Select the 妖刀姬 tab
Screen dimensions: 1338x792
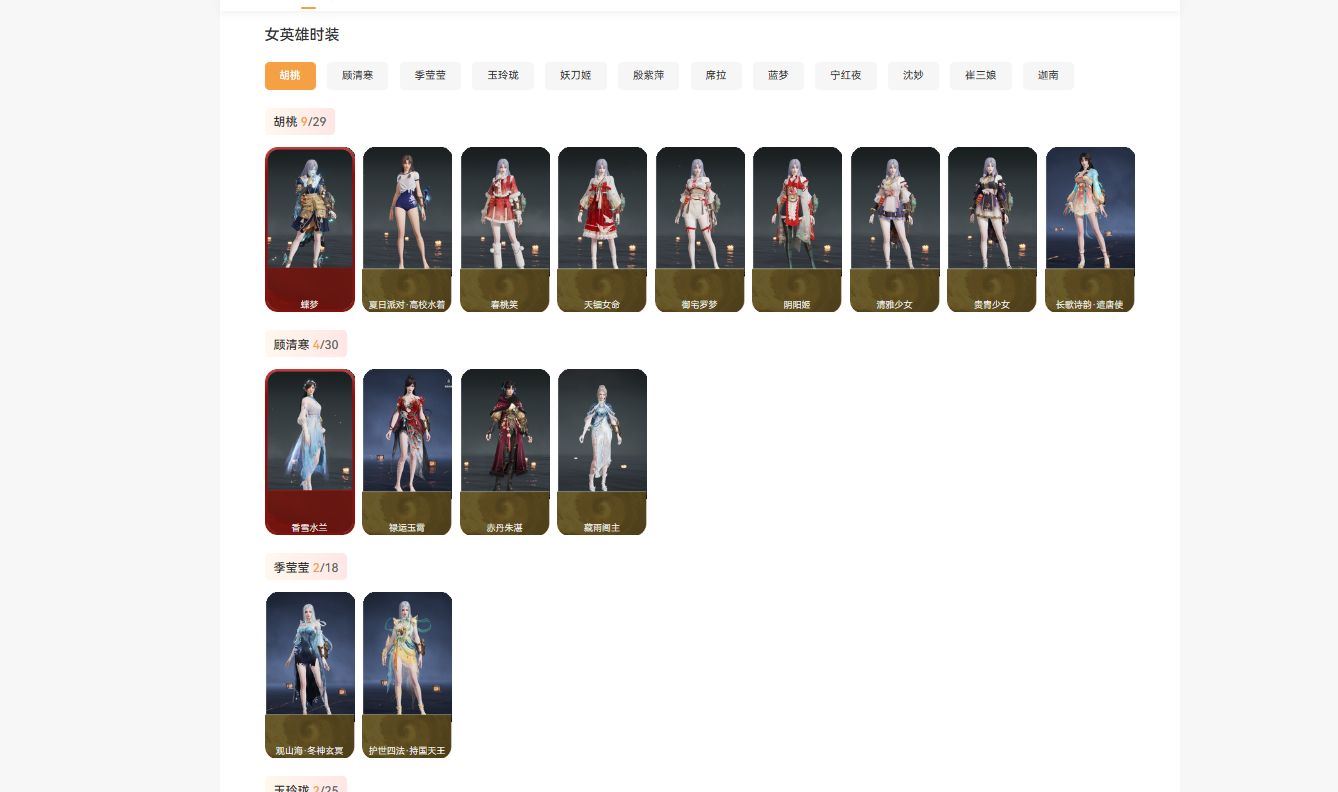point(575,76)
